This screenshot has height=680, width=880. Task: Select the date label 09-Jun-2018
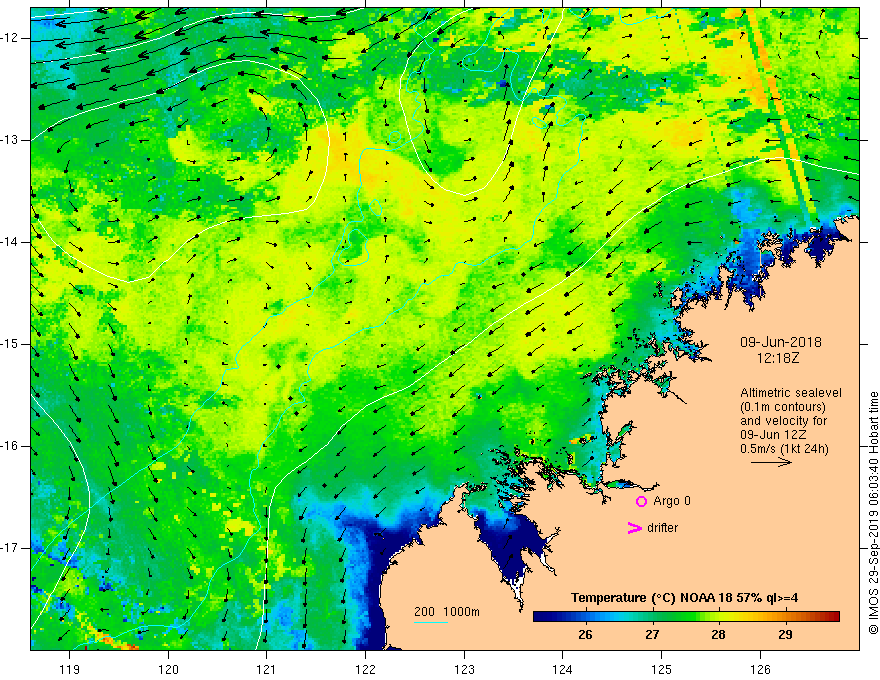pos(781,342)
